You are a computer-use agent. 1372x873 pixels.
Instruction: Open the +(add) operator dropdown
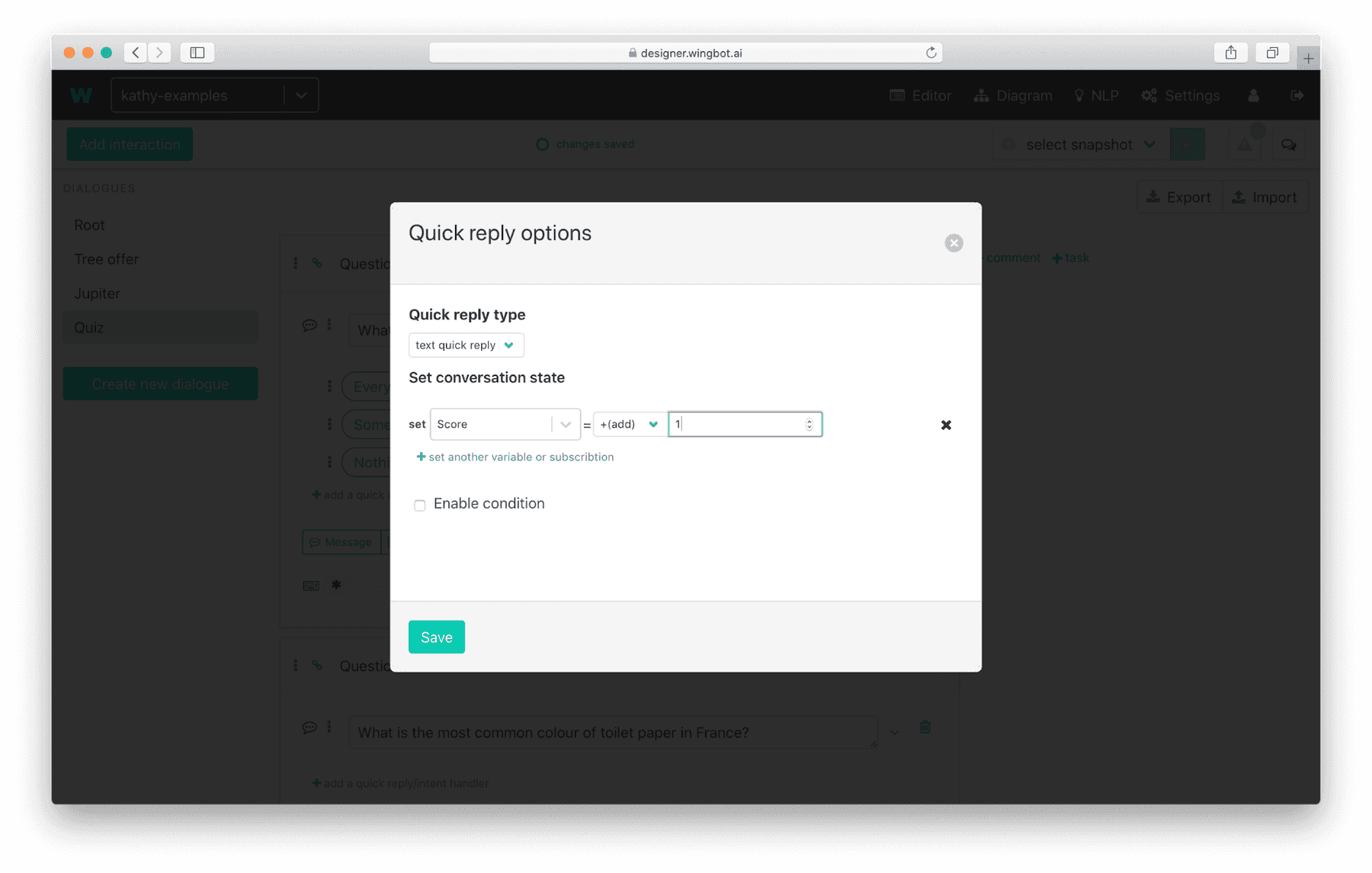tap(629, 425)
